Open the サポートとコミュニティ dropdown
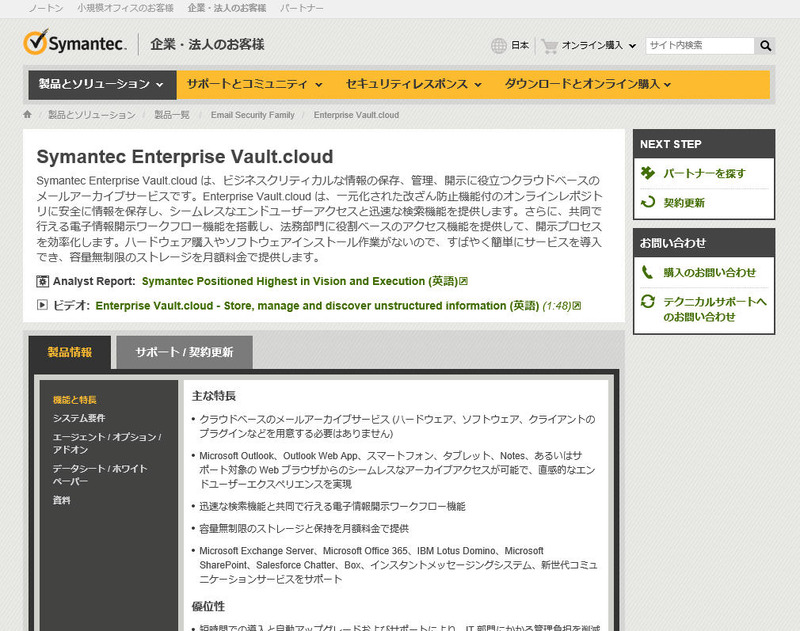Viewport: 800px width, 631px height. click(254, 84)
